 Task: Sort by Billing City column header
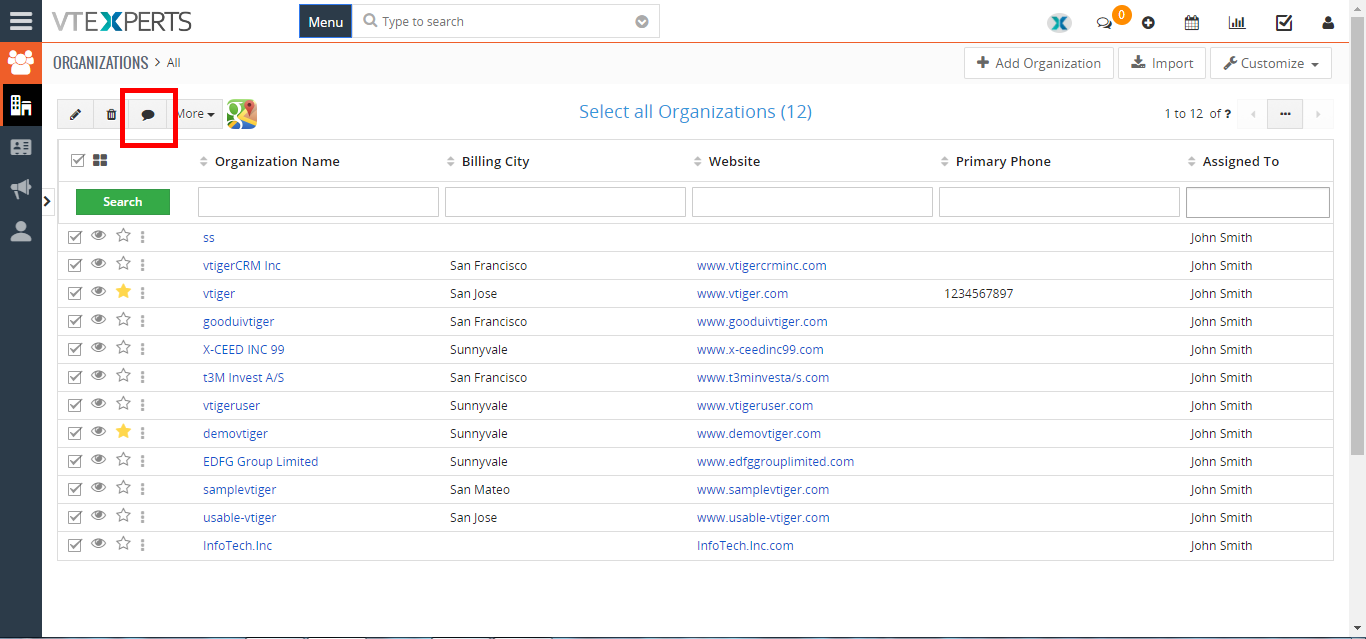coord(495,161)
